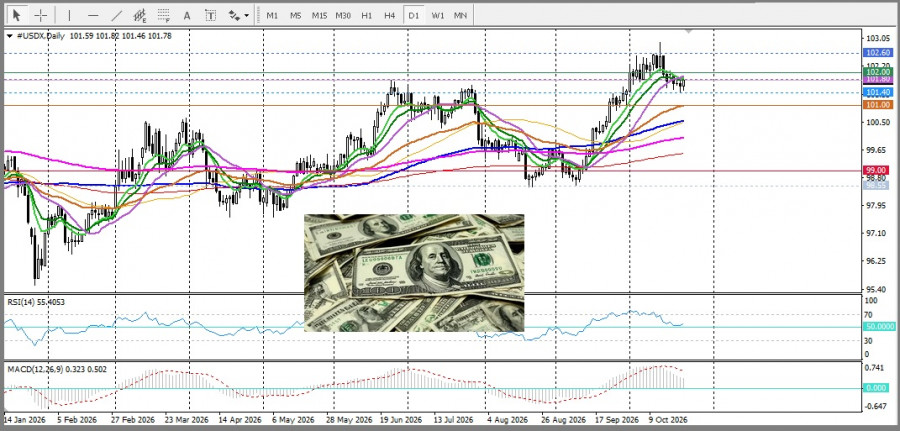
Task: Click the 50.0000 RSI level label
Action: pos(879,326)
